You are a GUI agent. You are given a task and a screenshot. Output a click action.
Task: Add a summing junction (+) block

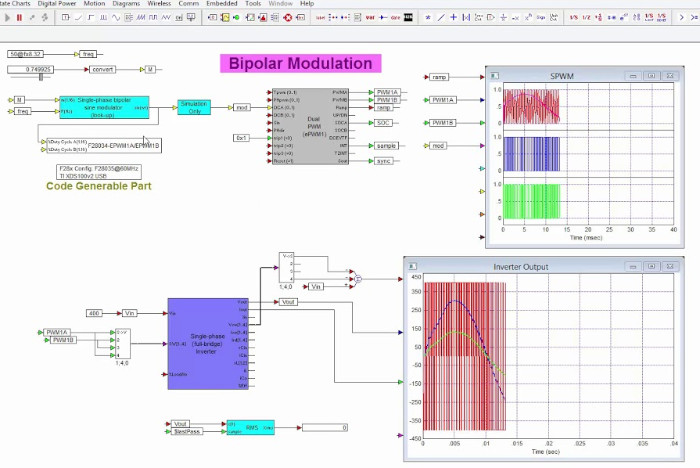(x=453, y=17)
